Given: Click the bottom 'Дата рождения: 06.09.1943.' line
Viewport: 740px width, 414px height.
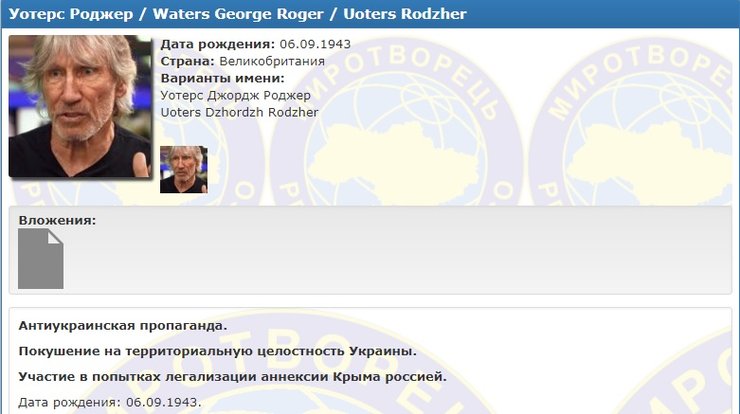Looking at the screenshot, I should [x=110, y=402].
